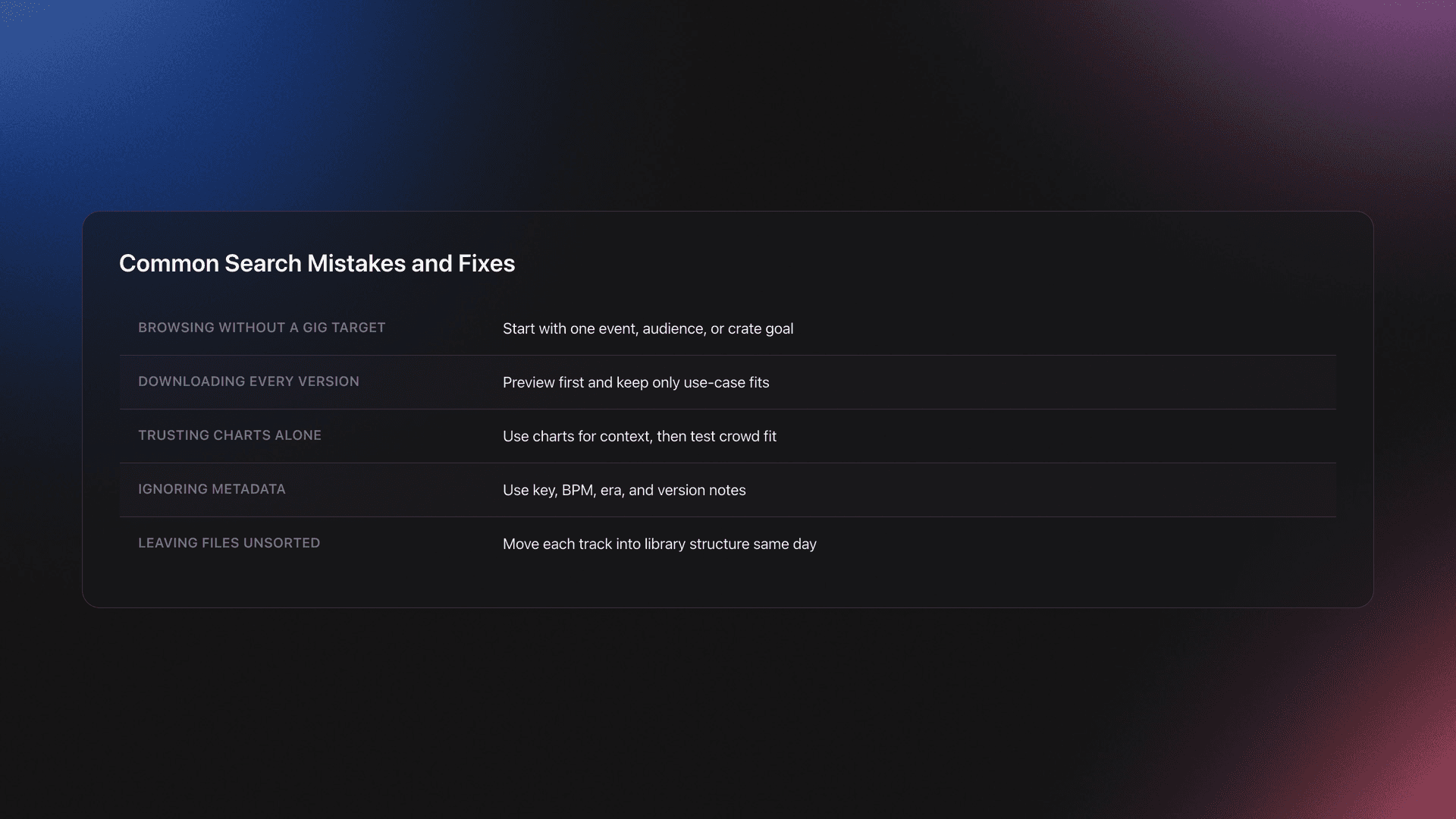Screen dimensions: 1456x819
Task: Select the "Ignoring Metadata" row label
Action: (x=212, y=489)
